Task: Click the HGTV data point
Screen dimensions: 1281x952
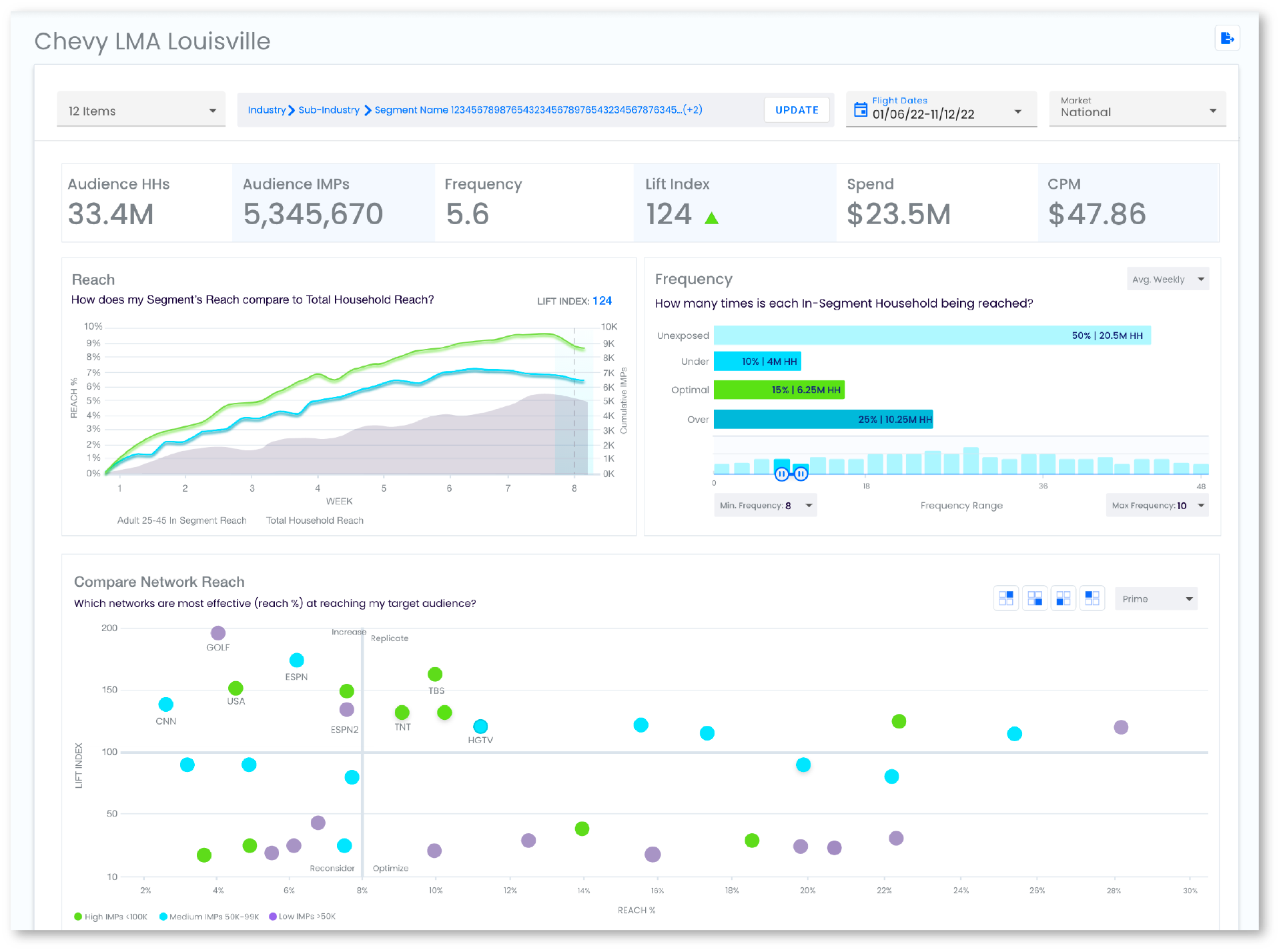Action: [480, 726]
